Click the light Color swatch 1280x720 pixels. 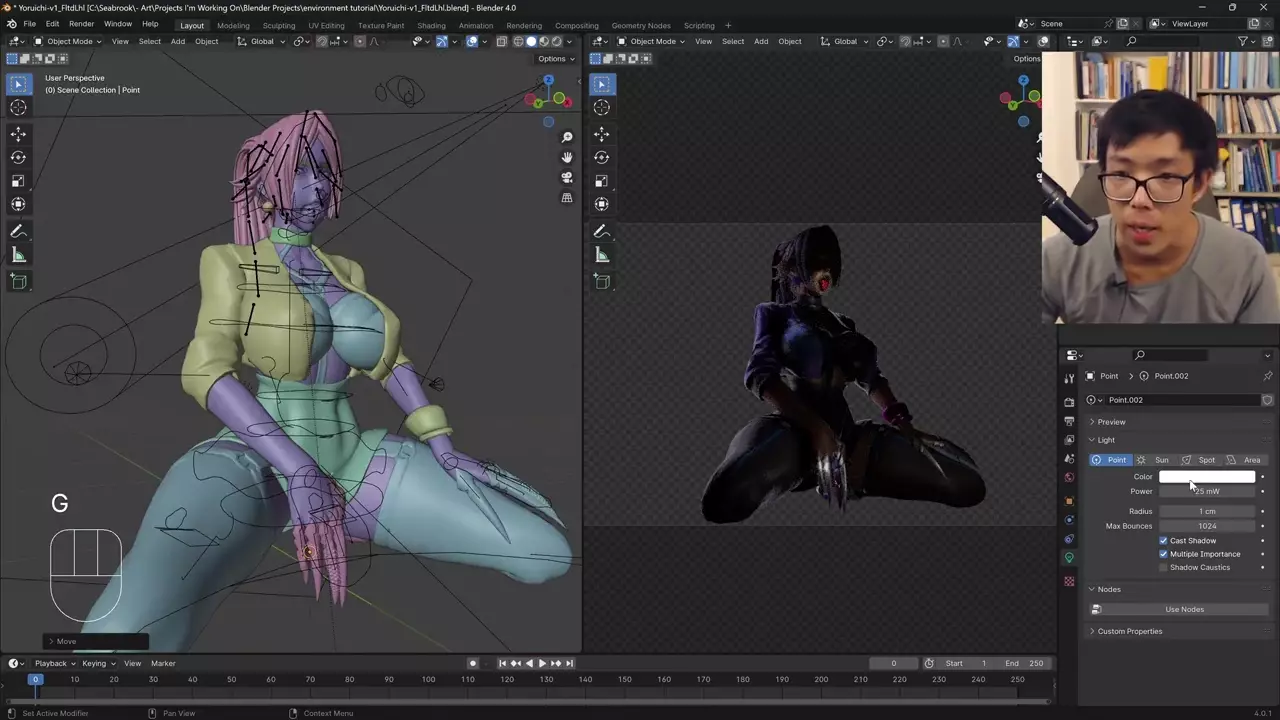[1206, 477]
